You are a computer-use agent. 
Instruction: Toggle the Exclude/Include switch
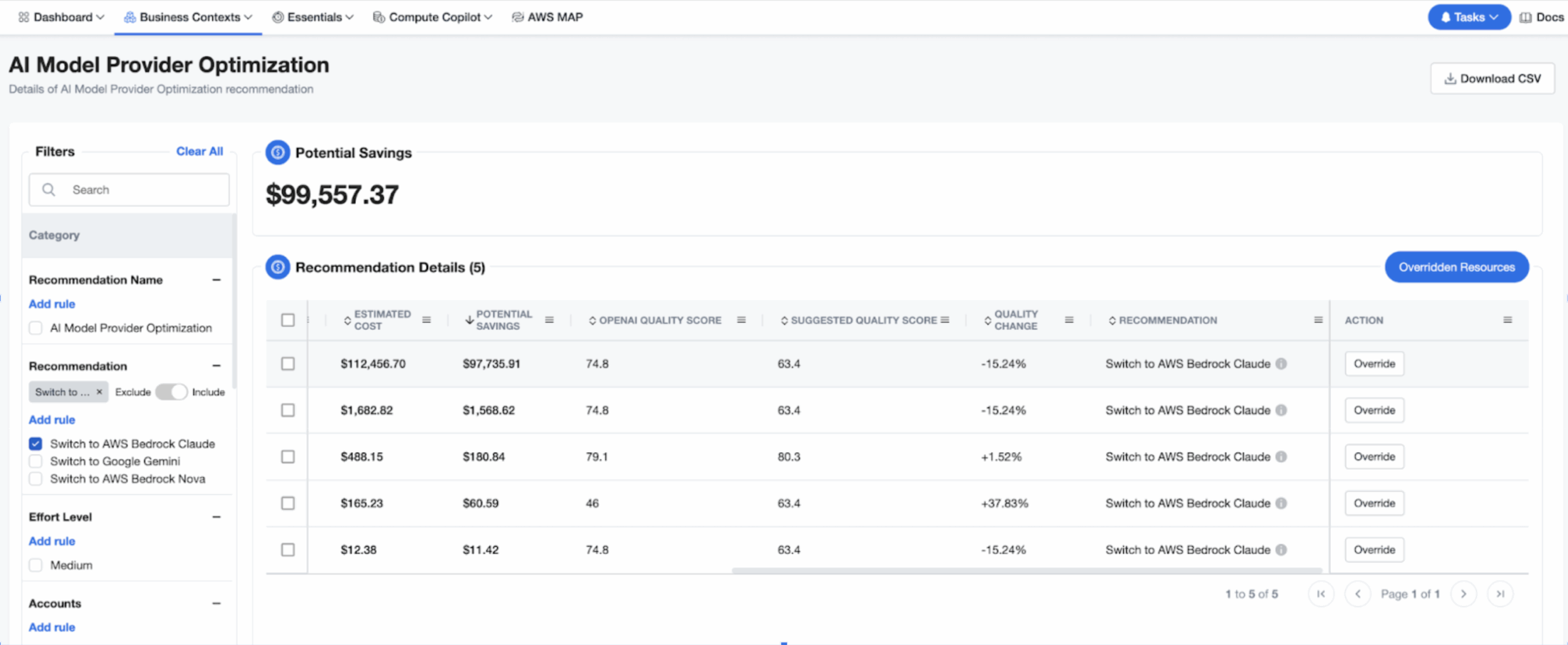[x=171, y=392]
